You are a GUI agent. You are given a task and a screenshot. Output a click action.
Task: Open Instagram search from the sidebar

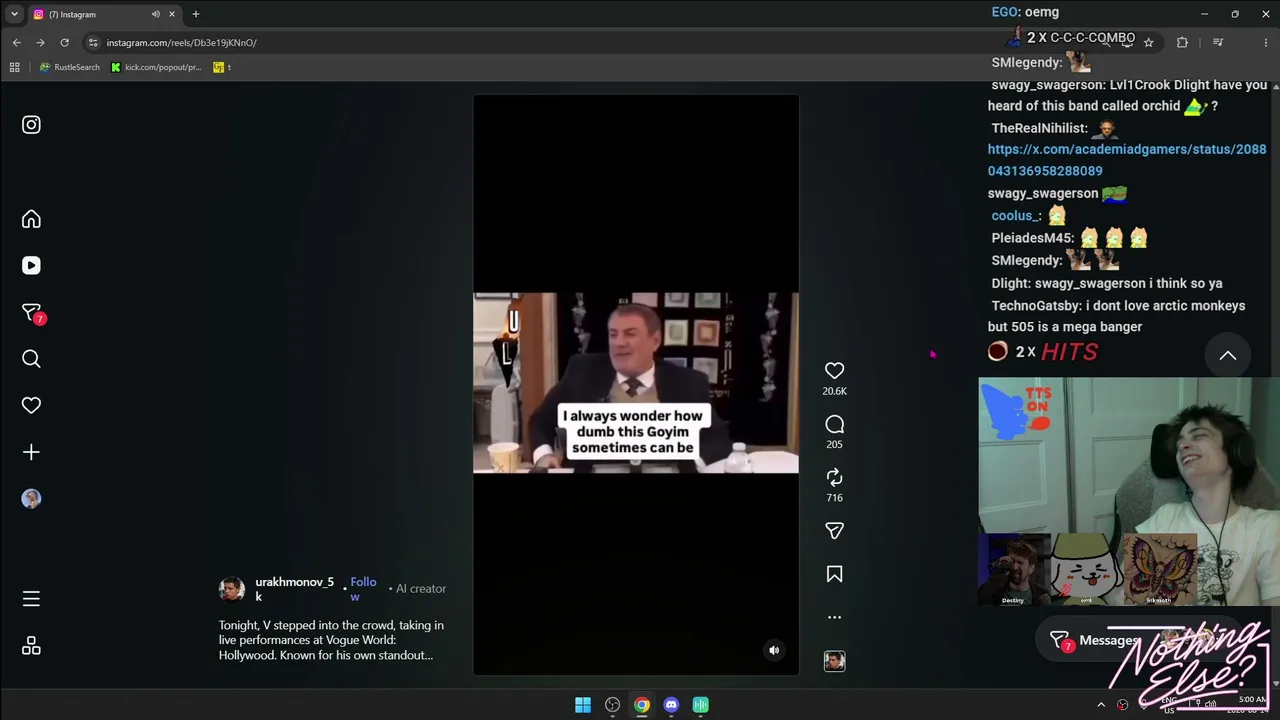point(31,359)
